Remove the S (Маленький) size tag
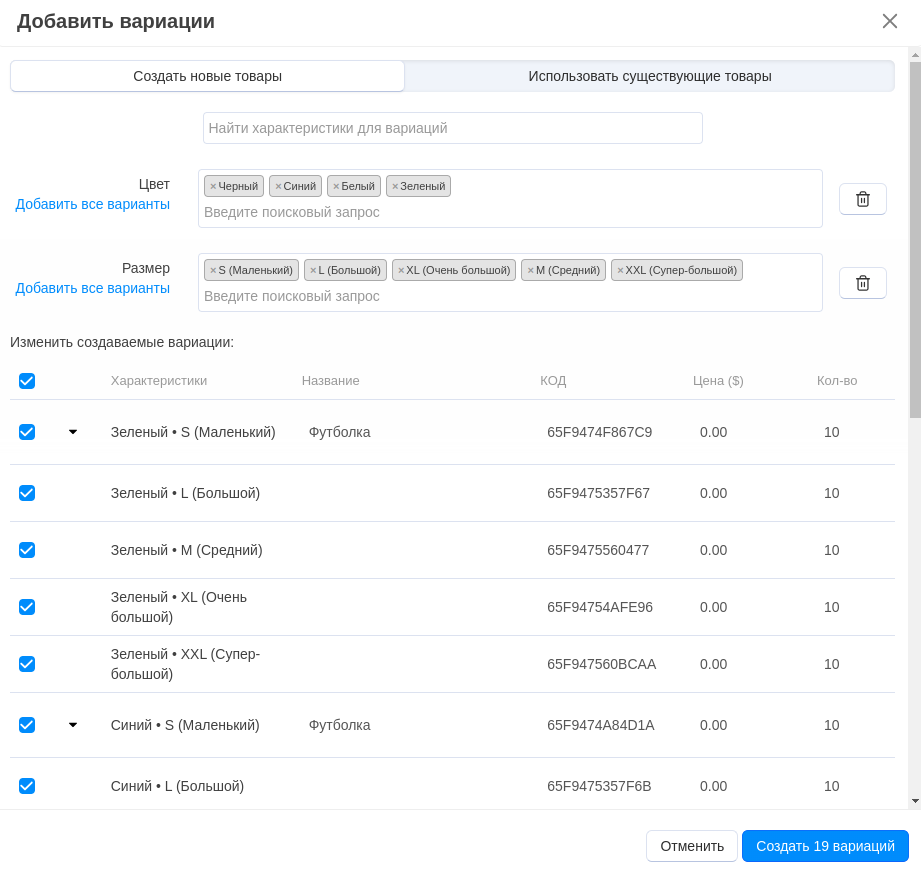The height and width of the screenshot is (878, 921). coord(213,270)
